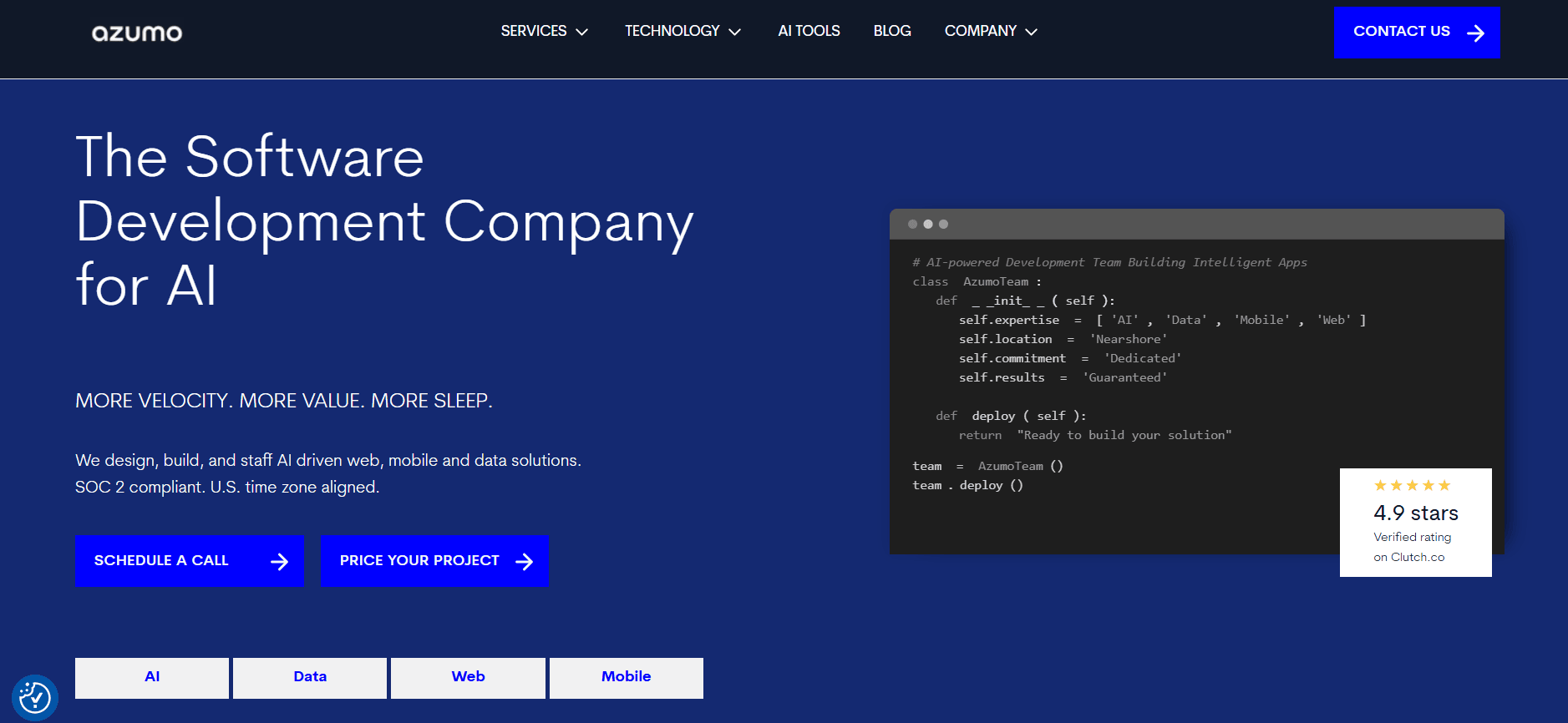Select the Mobile tab
Viewport: 1568px width, 723px height.
pyautogui.click(x=626, y=677)
